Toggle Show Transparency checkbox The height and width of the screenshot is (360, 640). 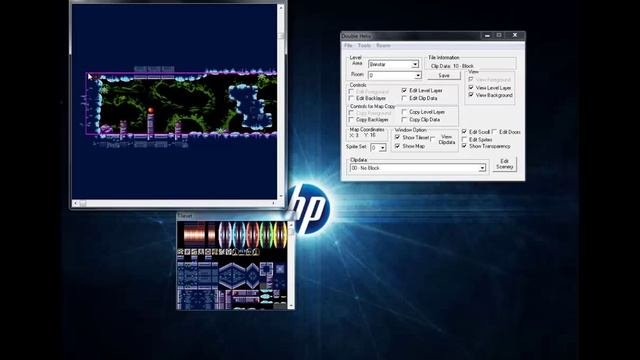coord(464,146)
